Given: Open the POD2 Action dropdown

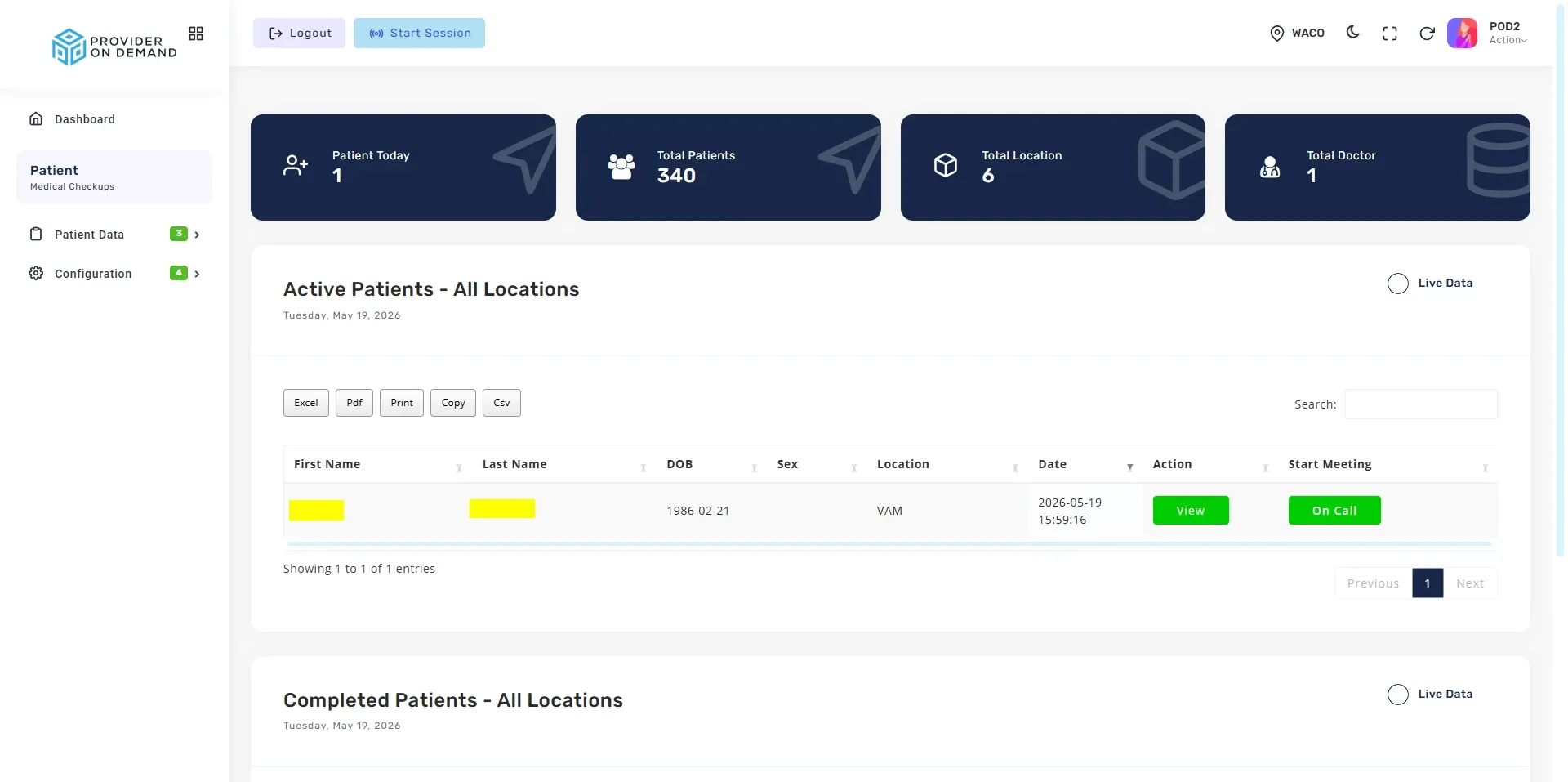Looking at the screenshot, I should tap(1508, 40).
